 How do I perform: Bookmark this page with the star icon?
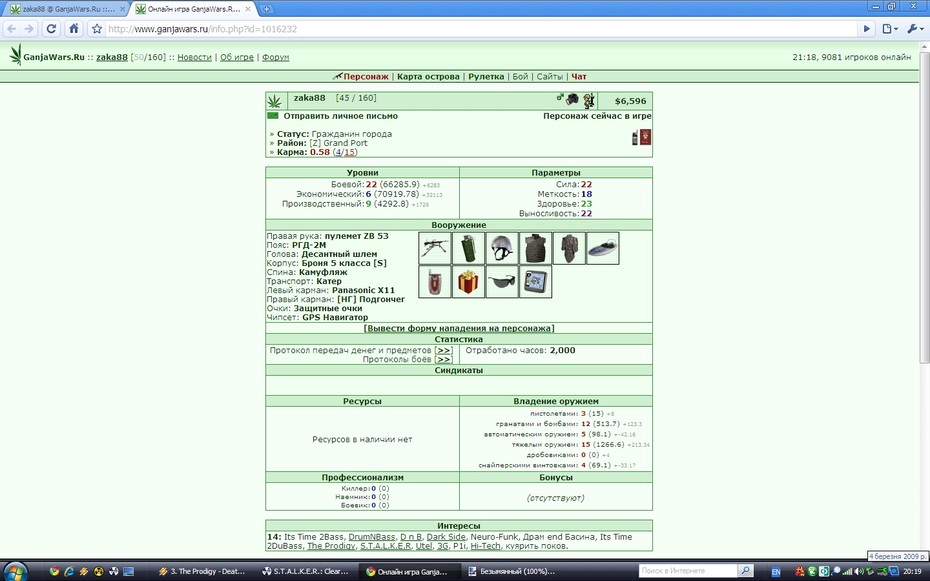[97, 28]
